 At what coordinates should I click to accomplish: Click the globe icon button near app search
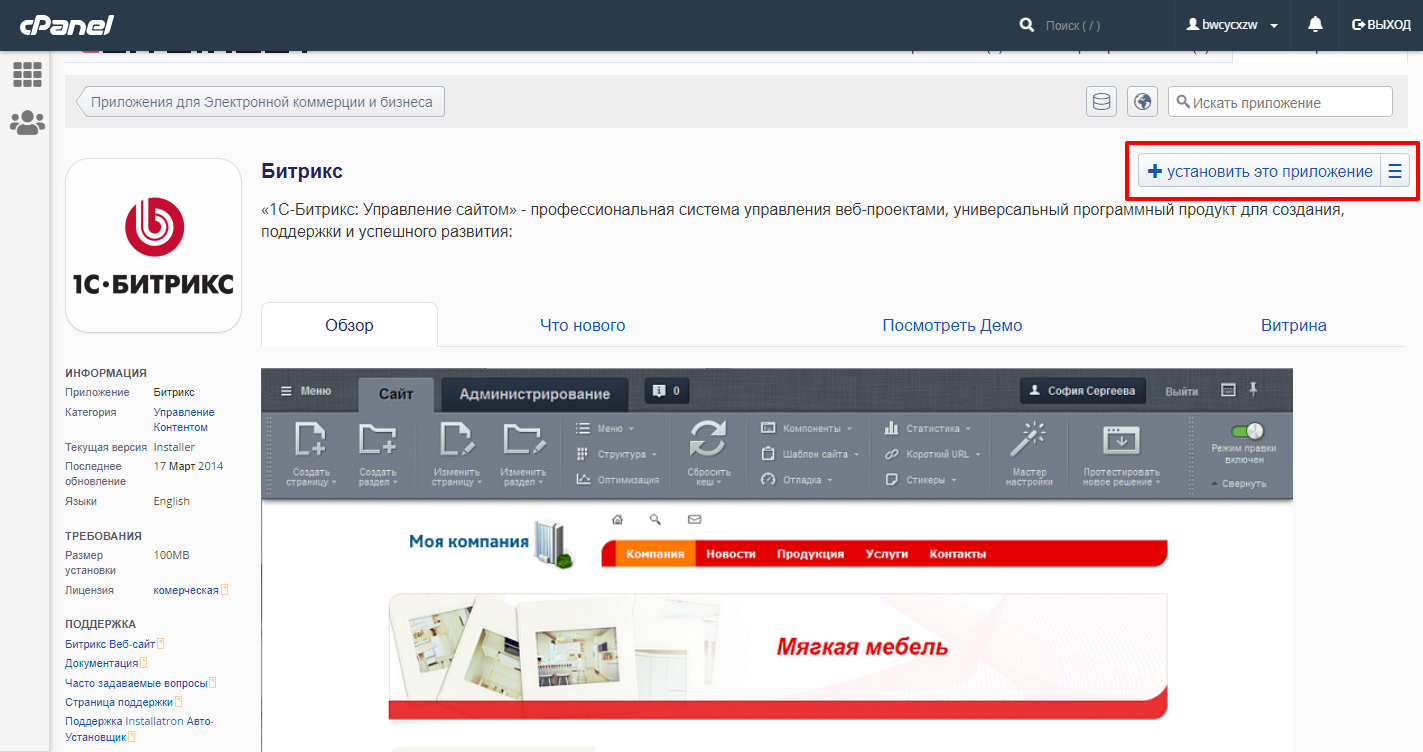(x=1142, y=102)
